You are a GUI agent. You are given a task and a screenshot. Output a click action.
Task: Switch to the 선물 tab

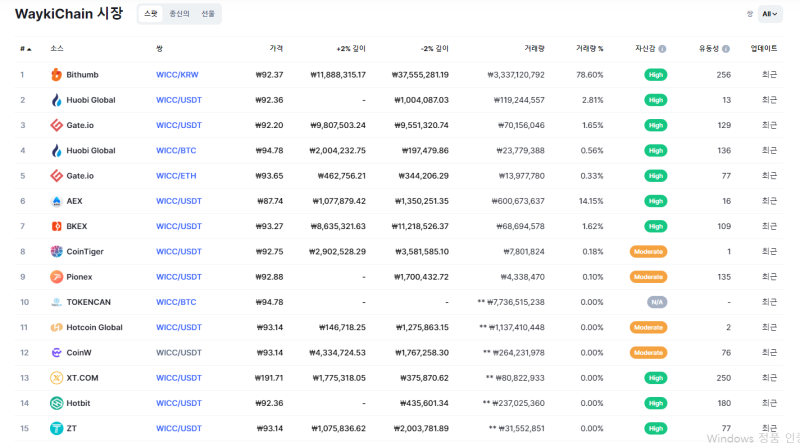point(208,14)
